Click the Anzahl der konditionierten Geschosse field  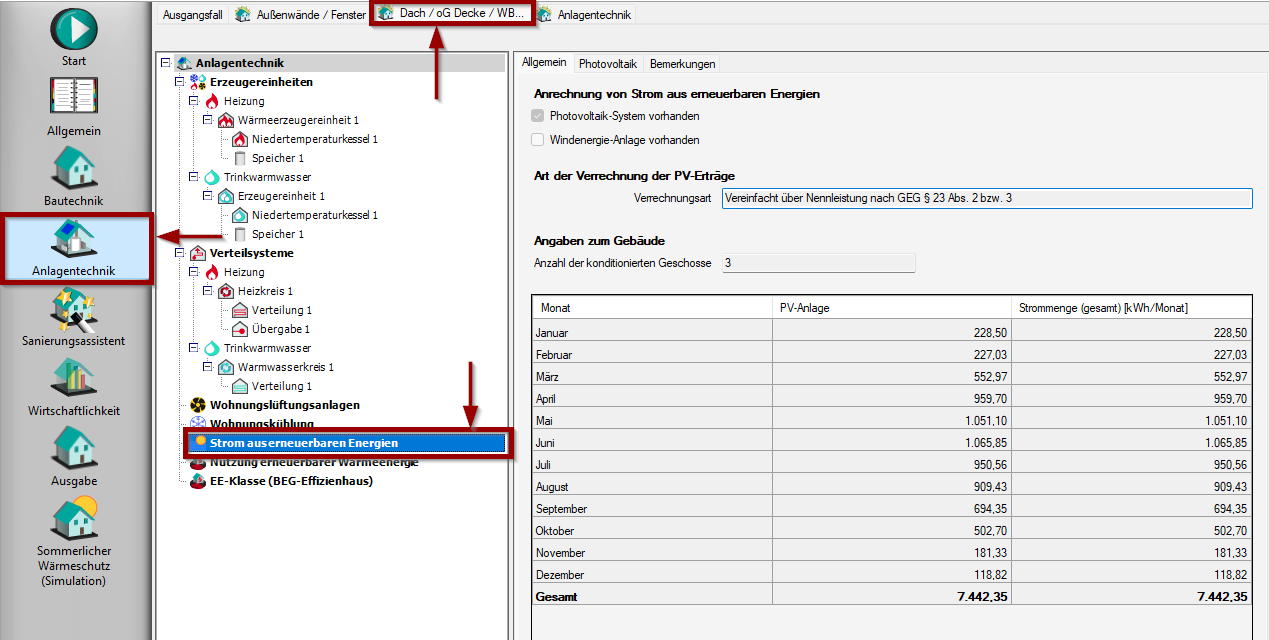(x=818, y=263)
